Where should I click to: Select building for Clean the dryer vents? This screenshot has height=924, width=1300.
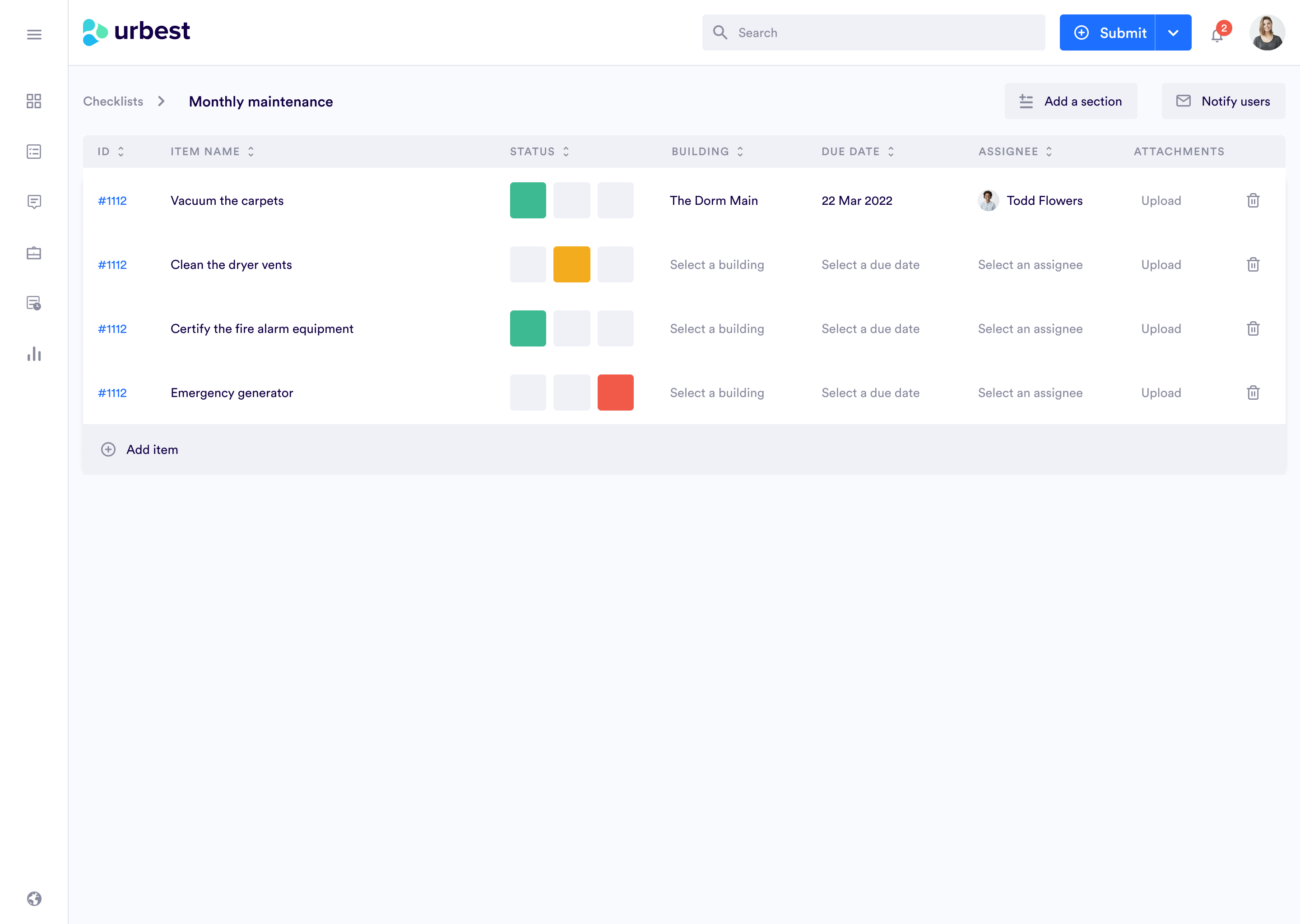[x=717, y=264]
